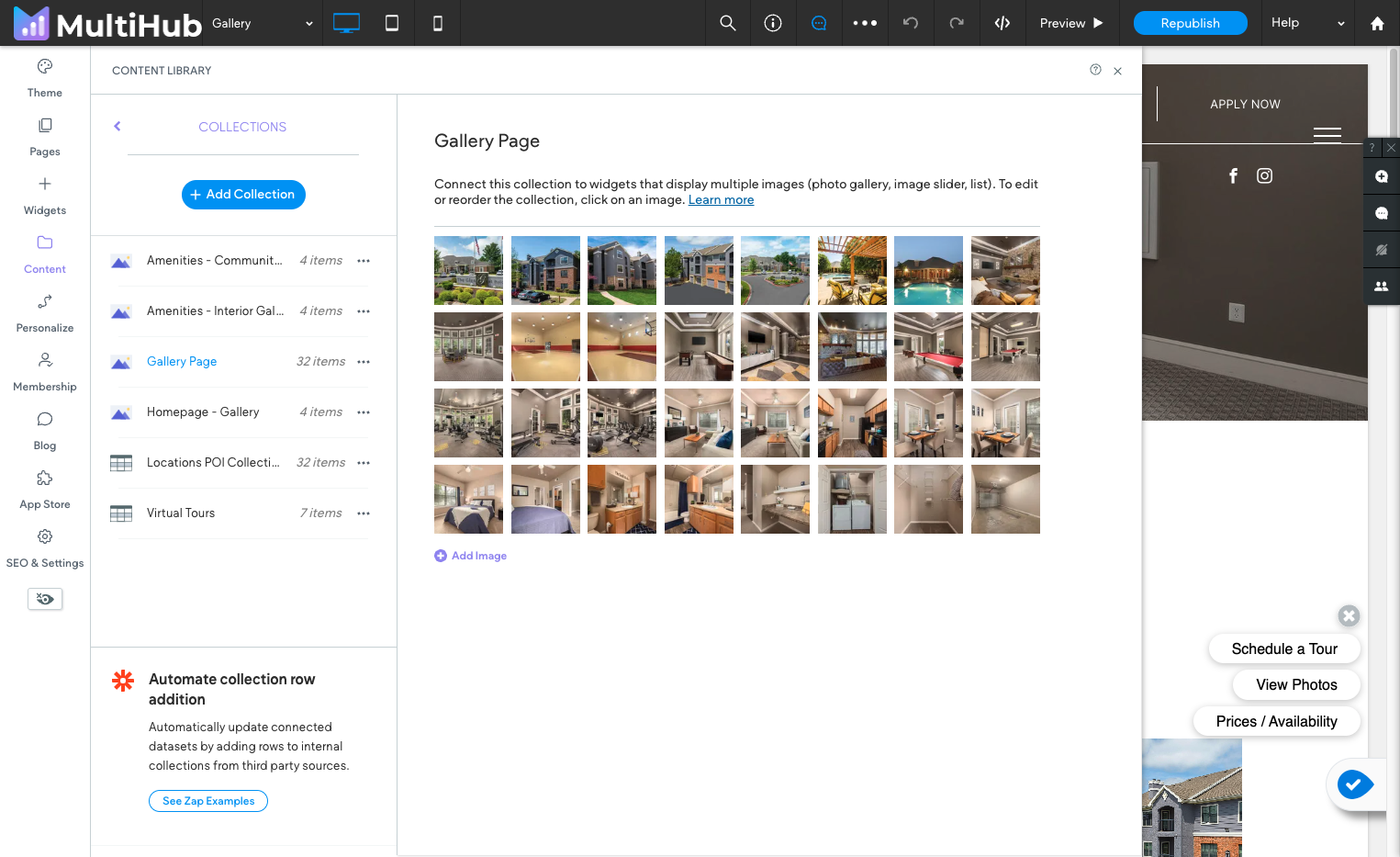Open the Theme panel

[x=45, y=78]
